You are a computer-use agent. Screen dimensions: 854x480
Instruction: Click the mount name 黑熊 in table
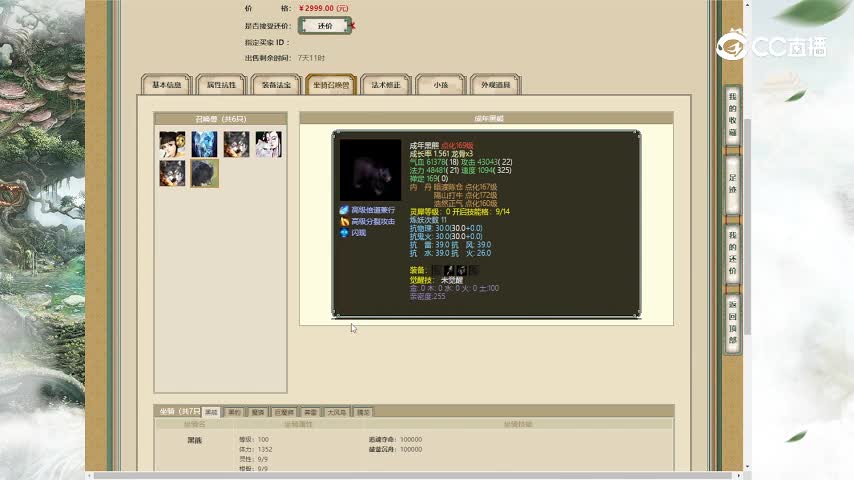pos(194,440)
